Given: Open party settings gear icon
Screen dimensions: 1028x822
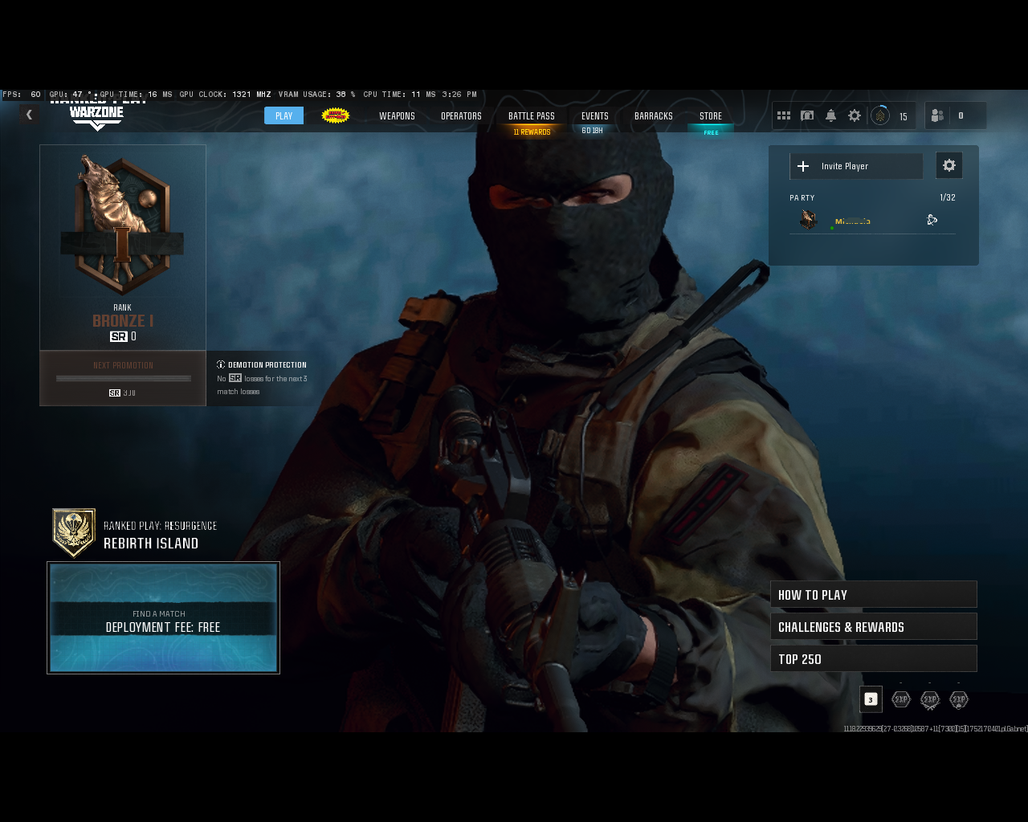Looking at the screenshot, I should coord(949,166).
